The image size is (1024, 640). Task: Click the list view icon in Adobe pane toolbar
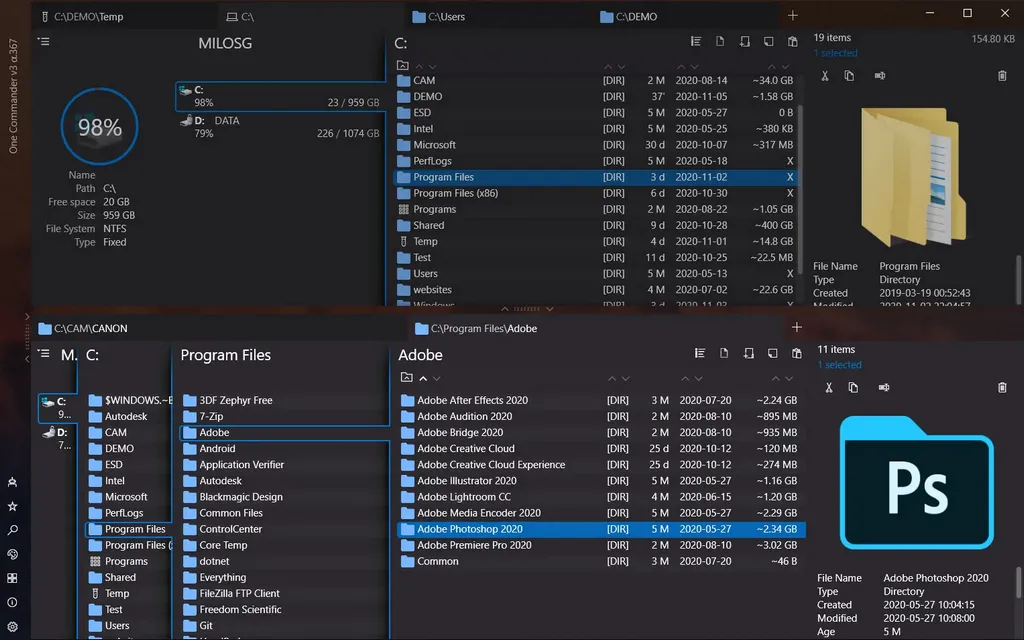[700, 353]
